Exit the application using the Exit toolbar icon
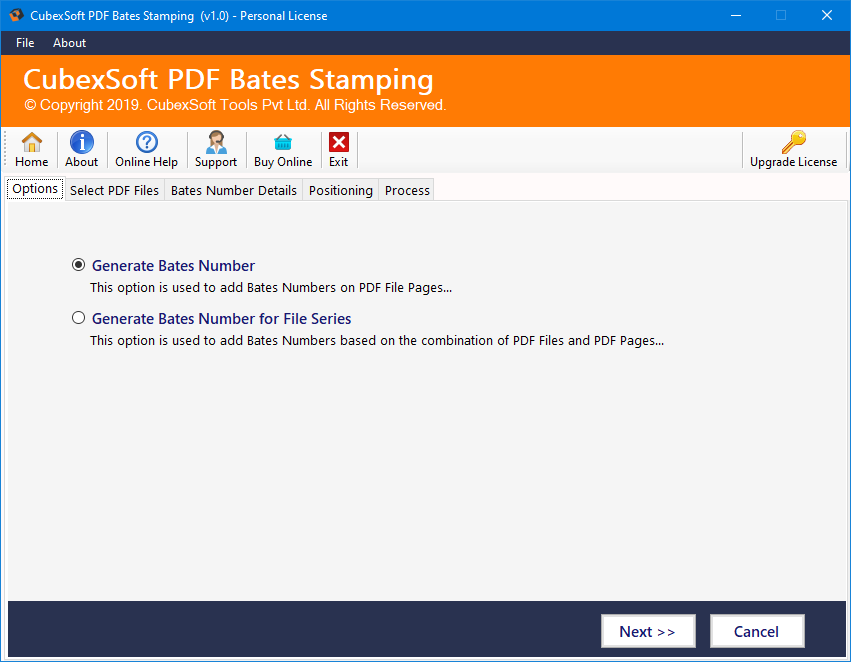 click(x=338, y=148)
